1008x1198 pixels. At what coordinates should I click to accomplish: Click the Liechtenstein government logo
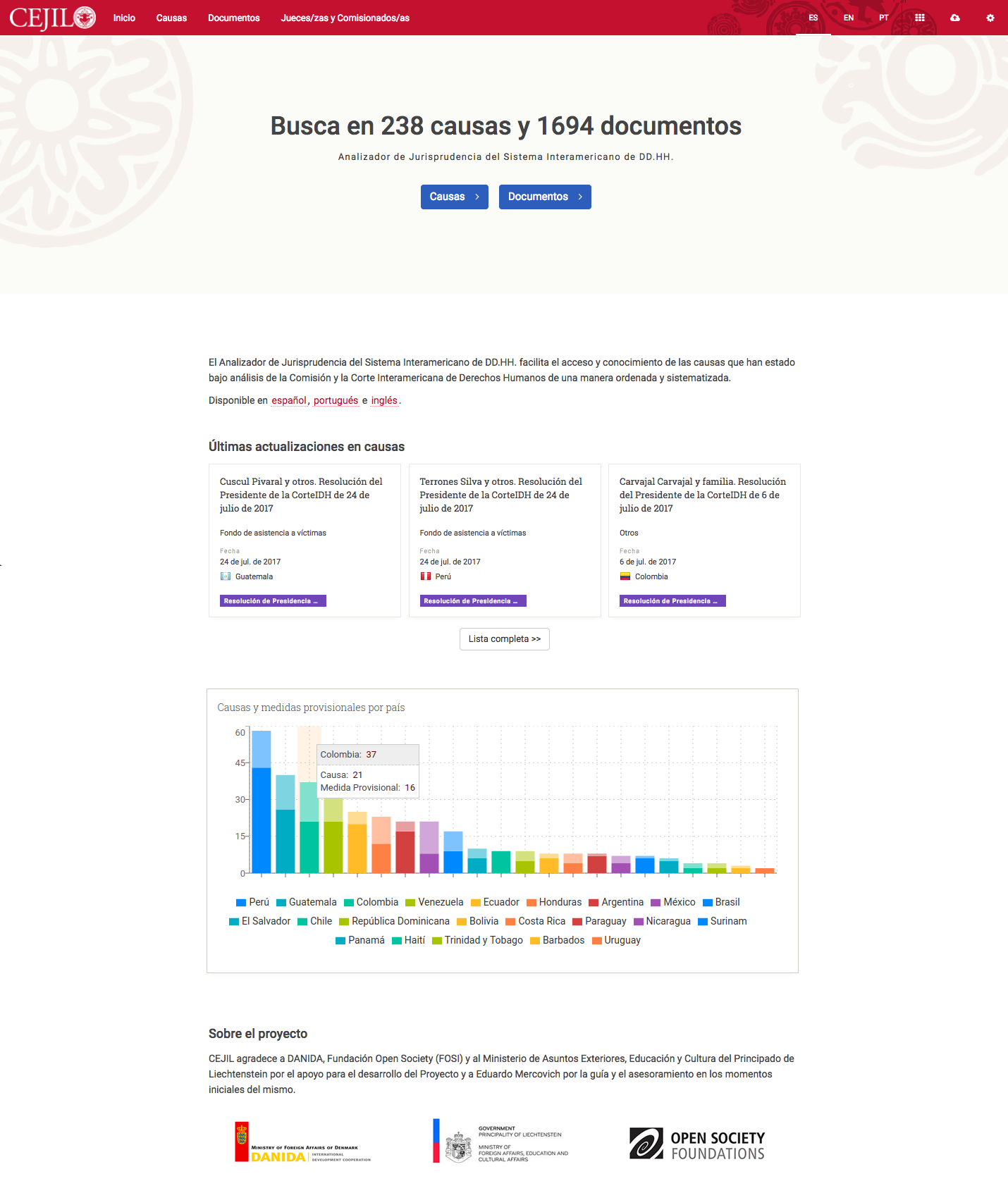(x=500, y=1142)
